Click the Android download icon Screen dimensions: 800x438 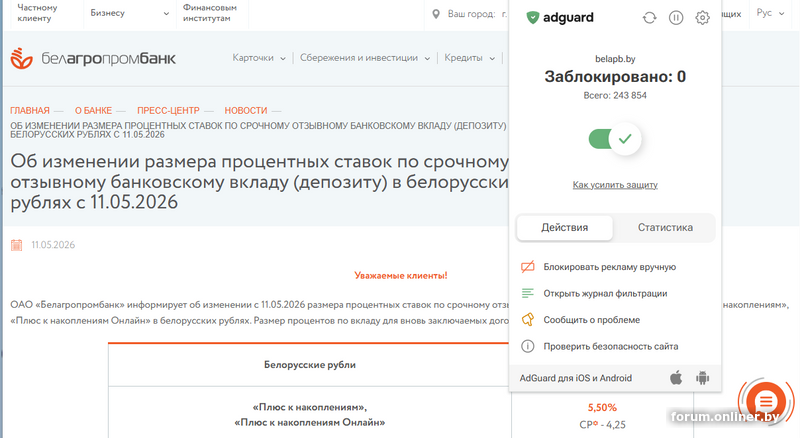[x=703, y=378]
